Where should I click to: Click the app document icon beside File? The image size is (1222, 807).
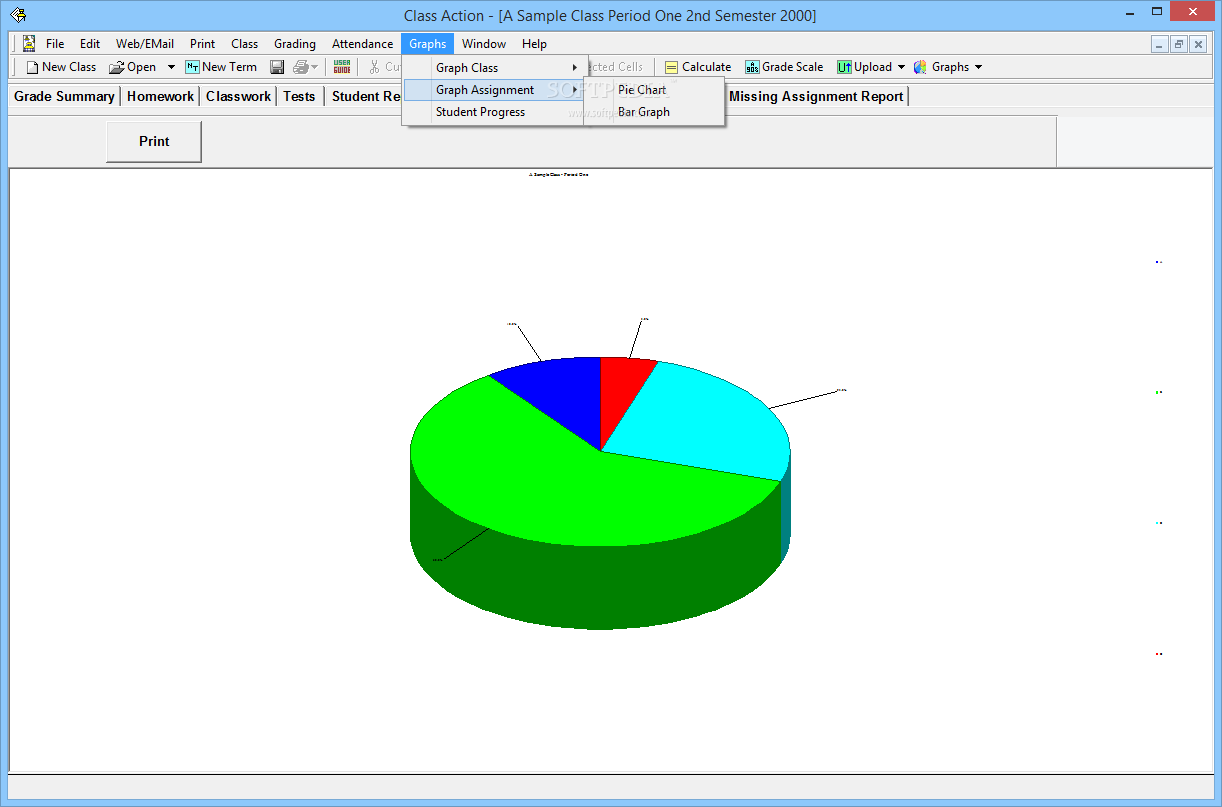(28, 44)
